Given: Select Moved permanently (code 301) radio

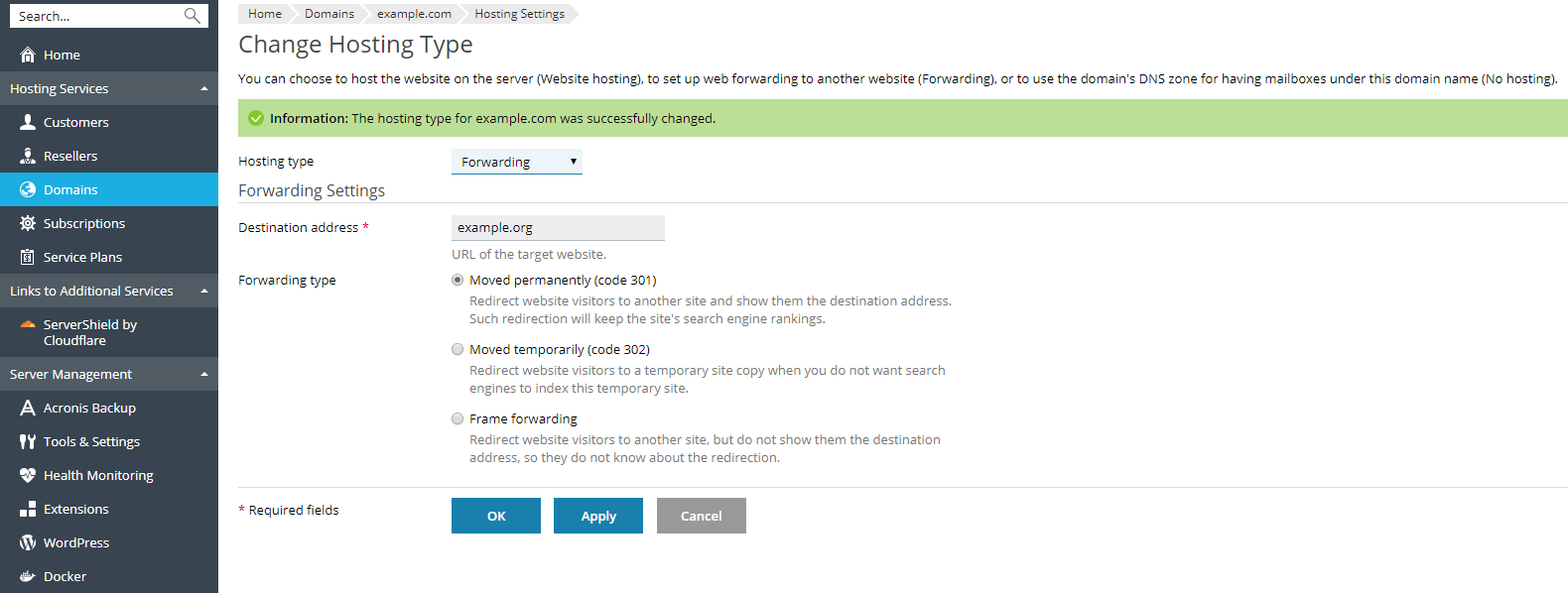Looking at the screenshot, I should tap(457, 280).
